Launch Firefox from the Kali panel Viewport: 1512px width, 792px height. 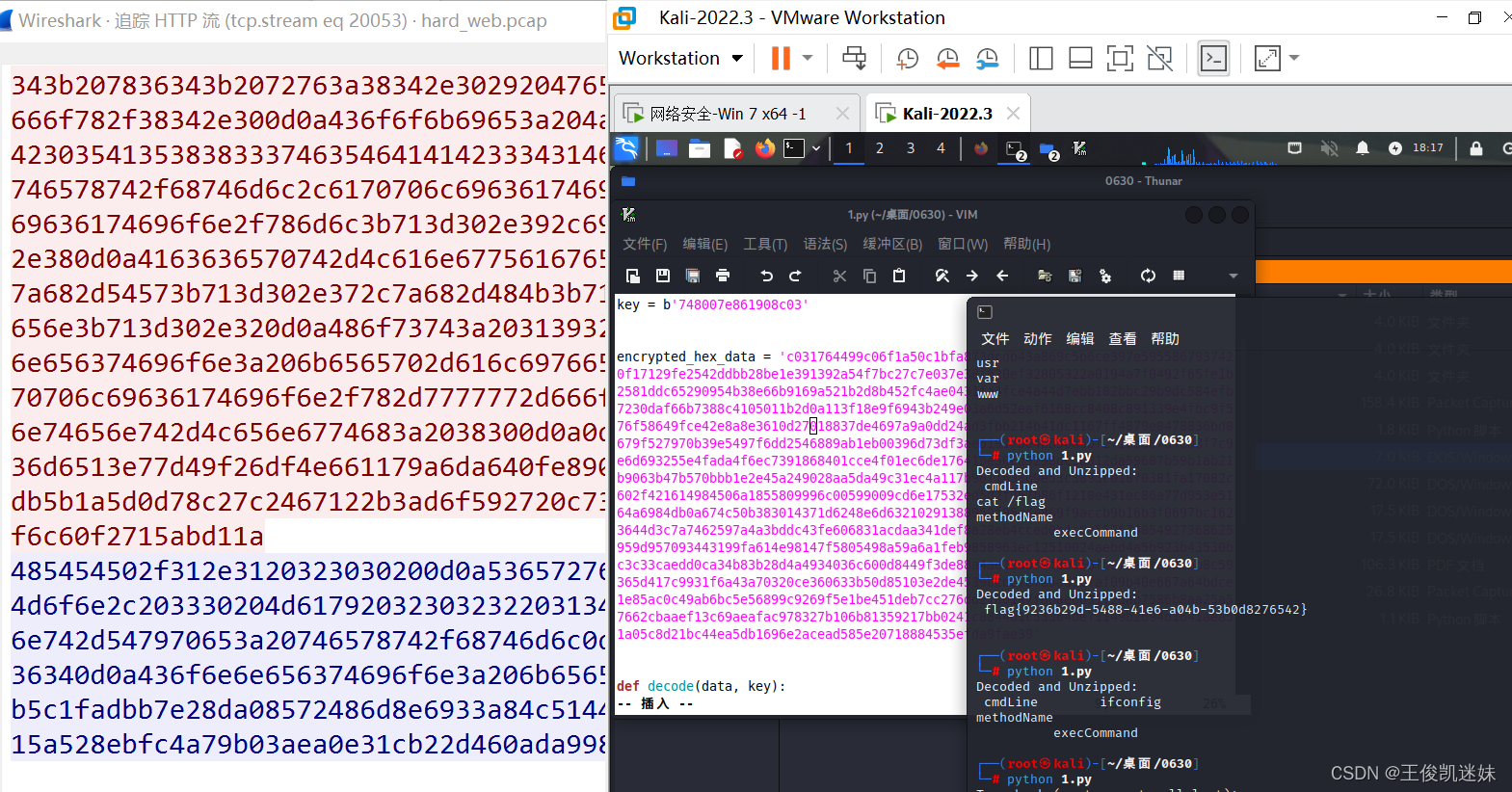(x=765, y=148)
